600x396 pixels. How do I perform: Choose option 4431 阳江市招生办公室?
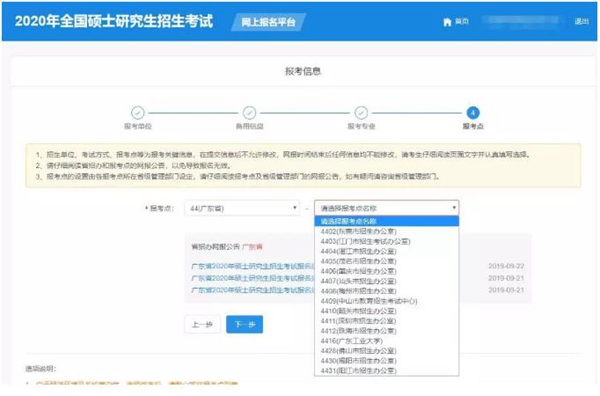click(386, 371)
